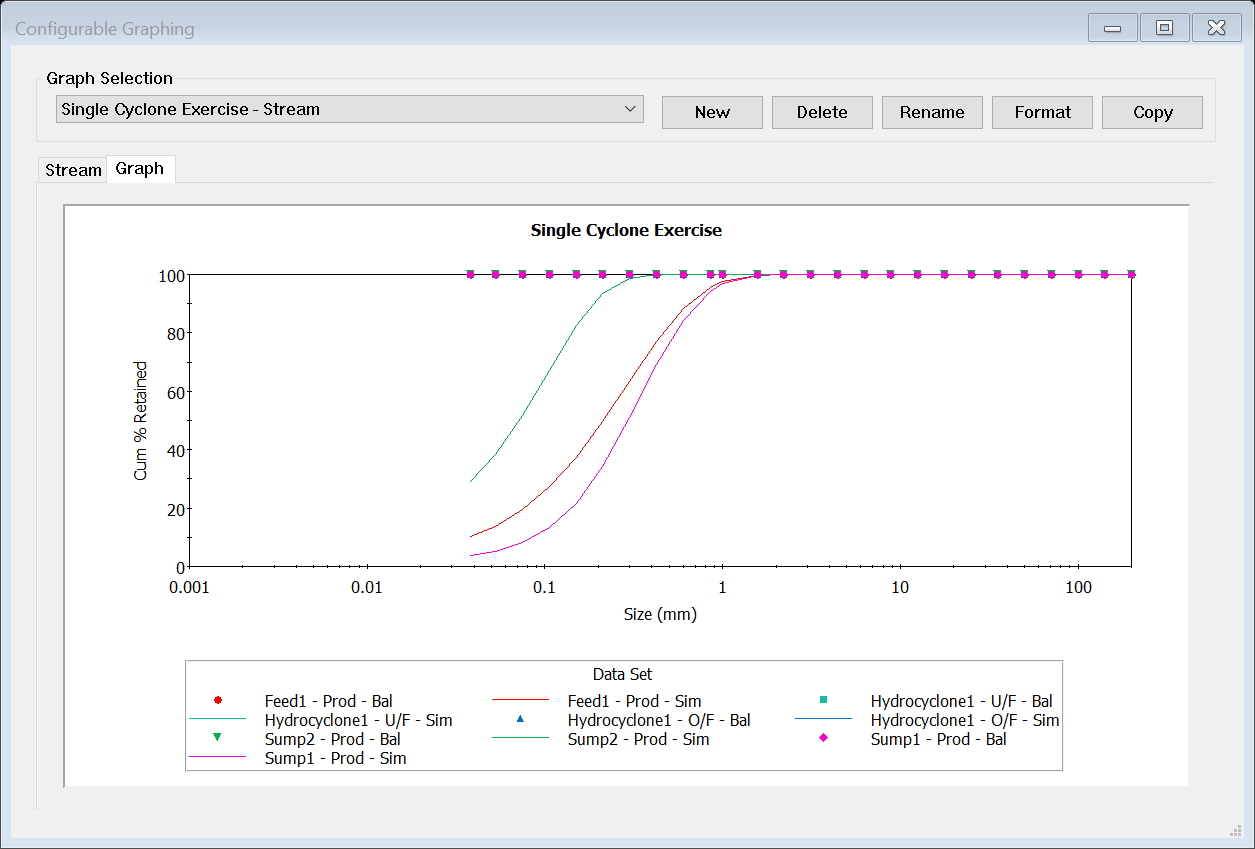Screen dimensions: 1255x849
Task: Select the Single Cyclone Exercise chart title
Action: (626, 230)
